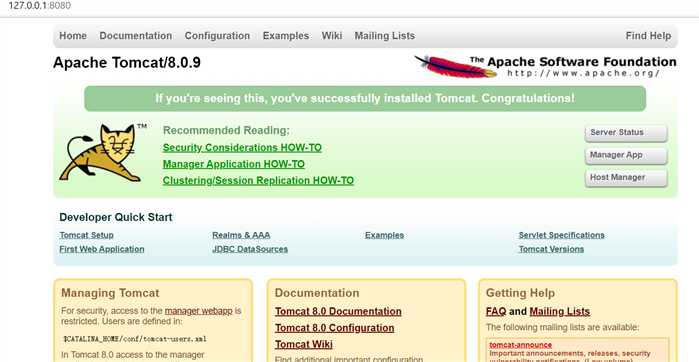Open Tomcat 8.0 Documentation link
699x362 pixels.
(x=338, y=312)
